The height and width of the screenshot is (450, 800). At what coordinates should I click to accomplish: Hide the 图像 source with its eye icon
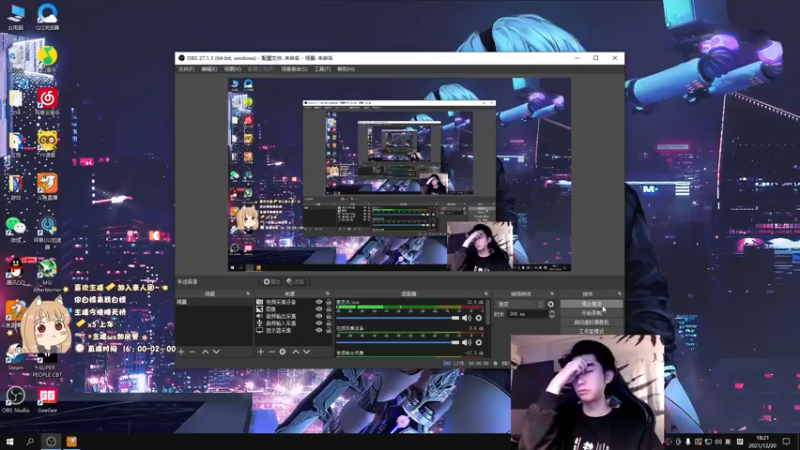tap(319, 309)
